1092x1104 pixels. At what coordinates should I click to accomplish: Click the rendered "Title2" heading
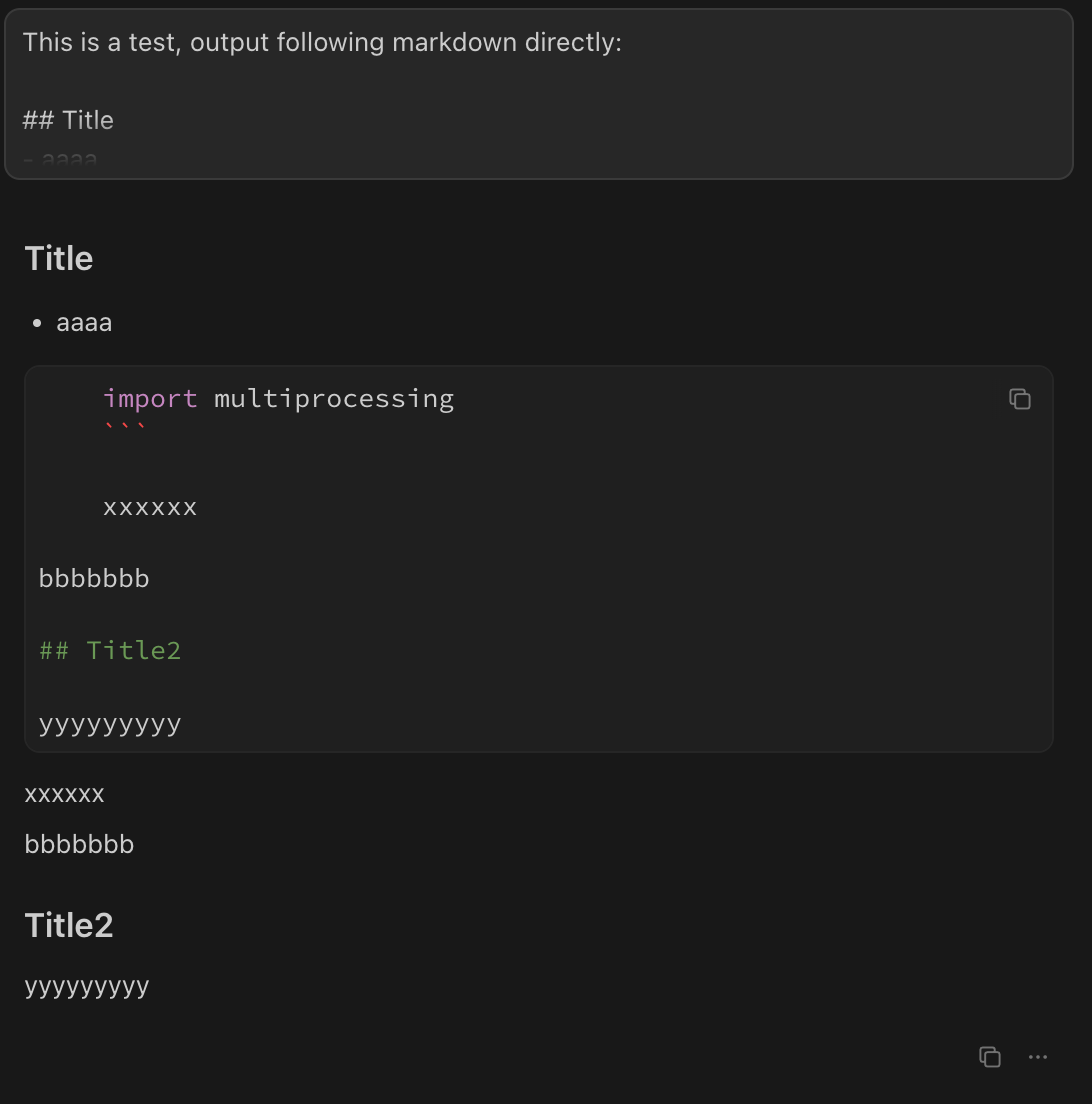(x=69, y=925)
